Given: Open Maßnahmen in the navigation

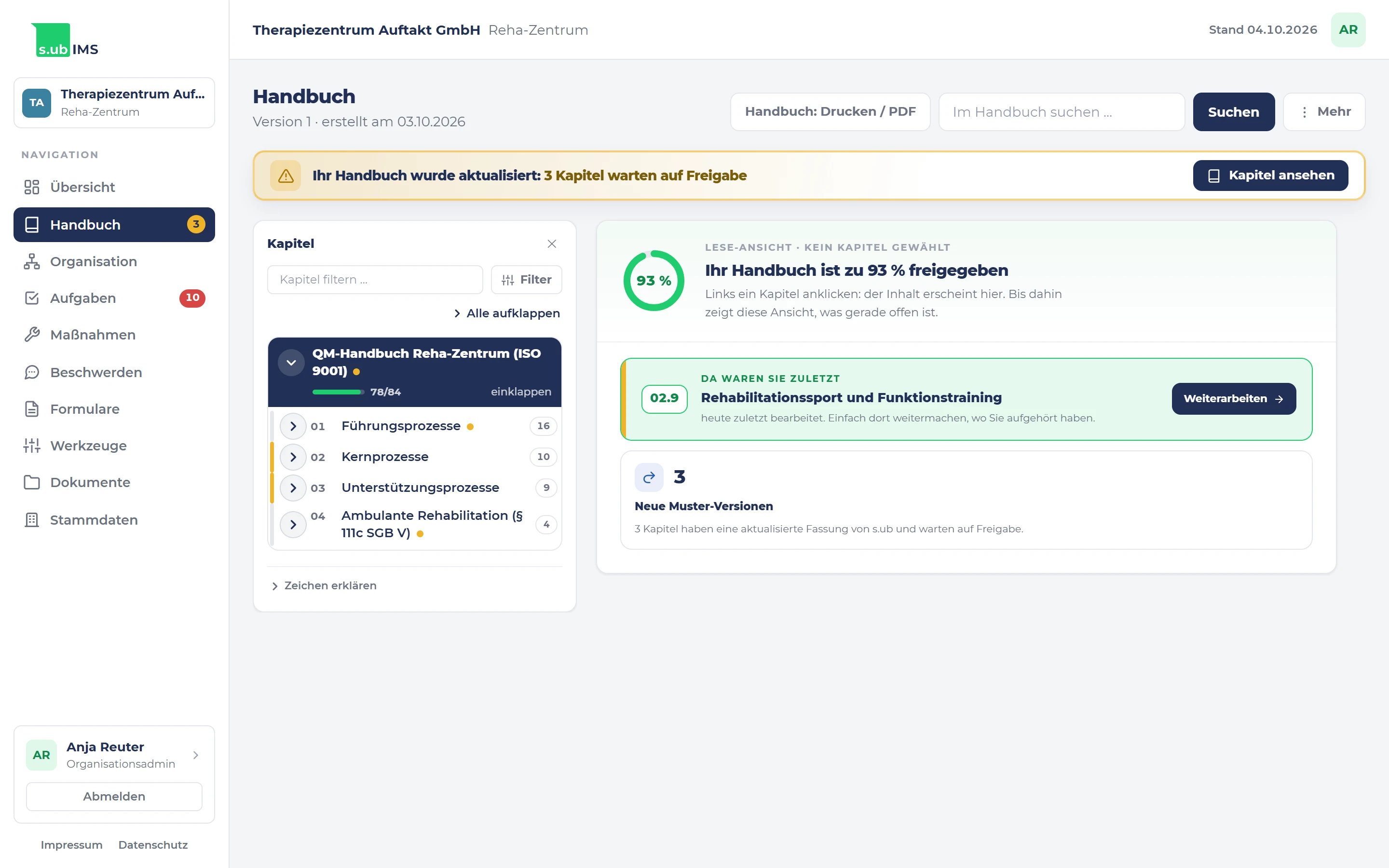Looking at the screenshot, I should point(114,335).
